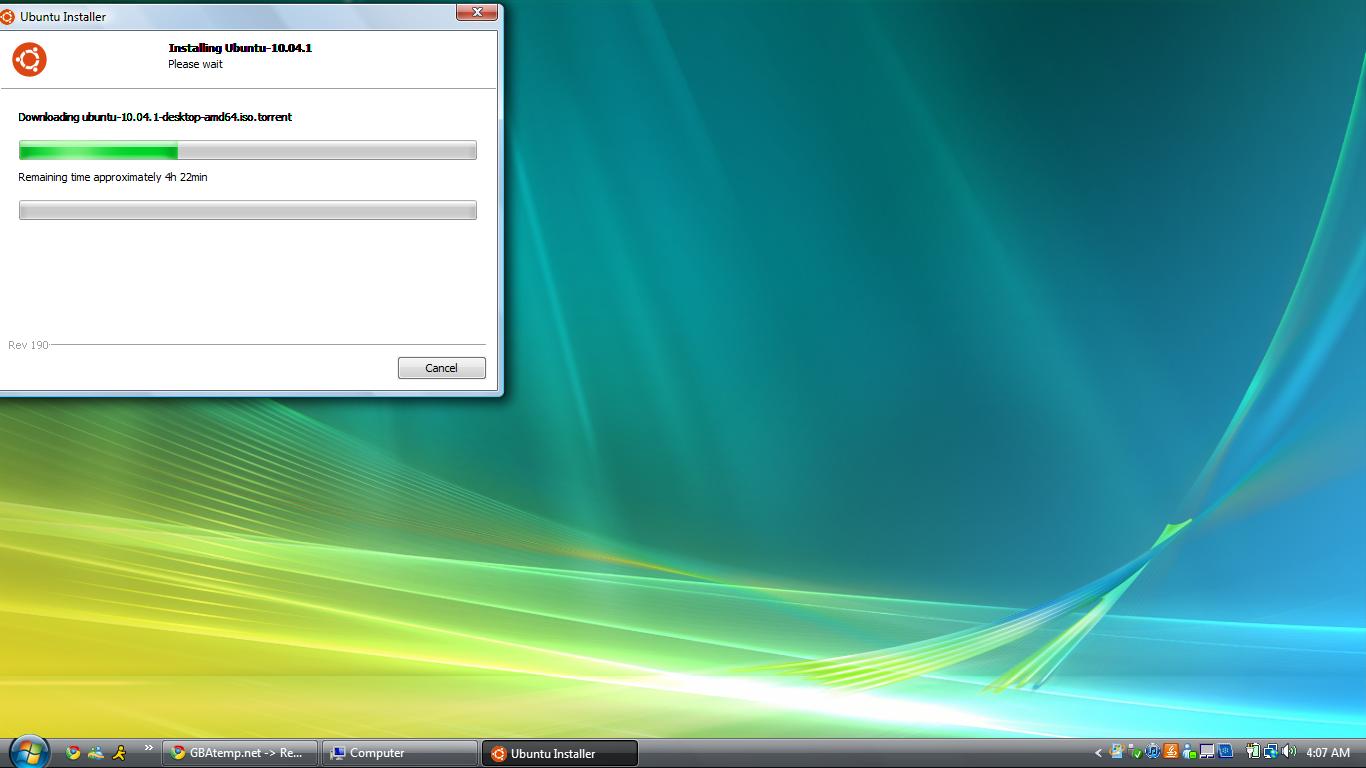
Task: Click the "Ubuntu Installer" window title text
Action: 63,17
